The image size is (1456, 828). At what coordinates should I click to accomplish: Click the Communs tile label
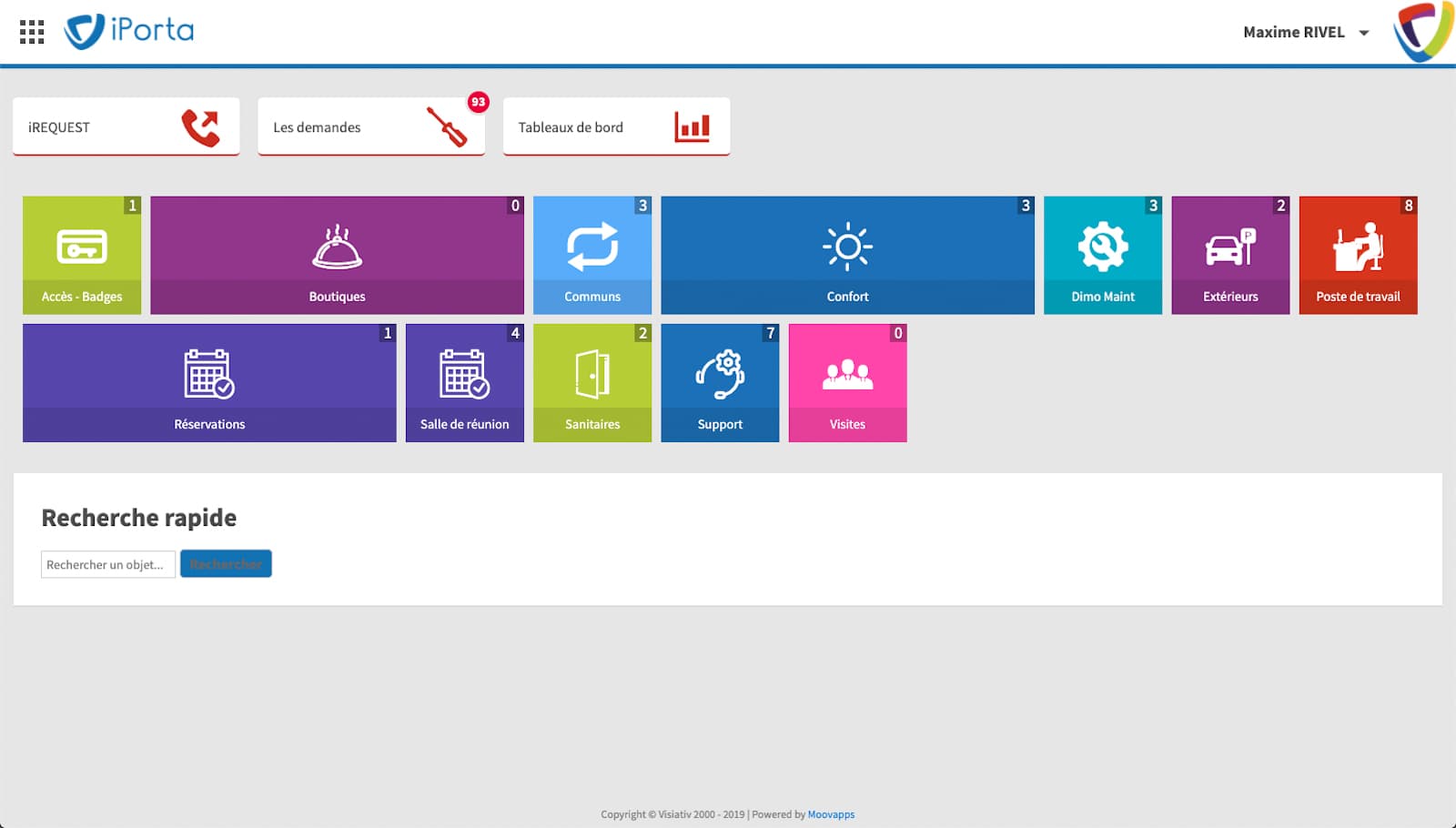coord(592,297)
